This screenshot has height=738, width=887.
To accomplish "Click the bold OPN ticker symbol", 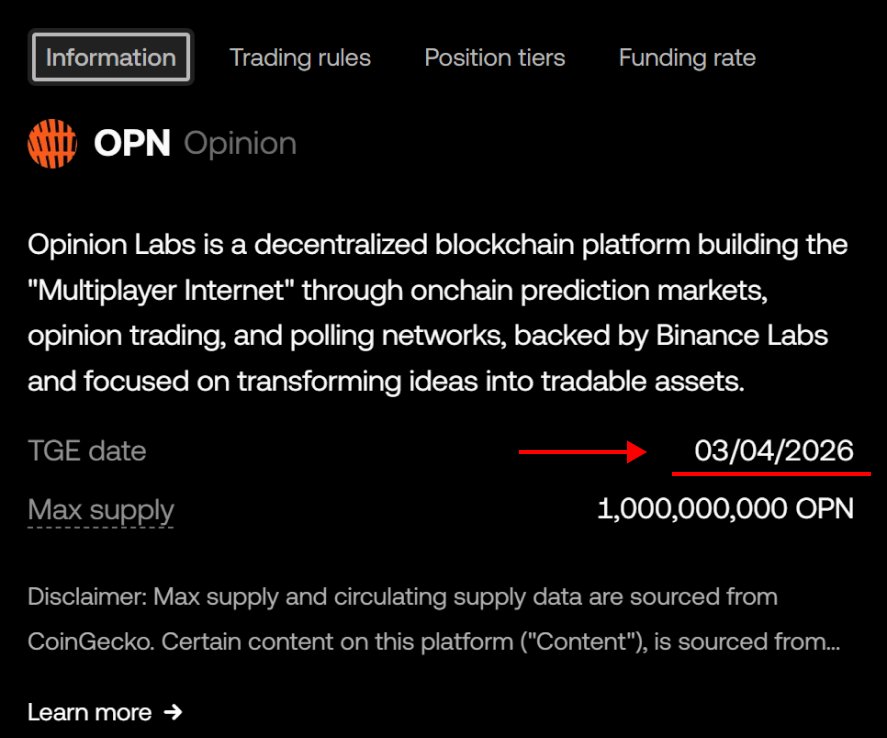I will (x=132, y=143).
